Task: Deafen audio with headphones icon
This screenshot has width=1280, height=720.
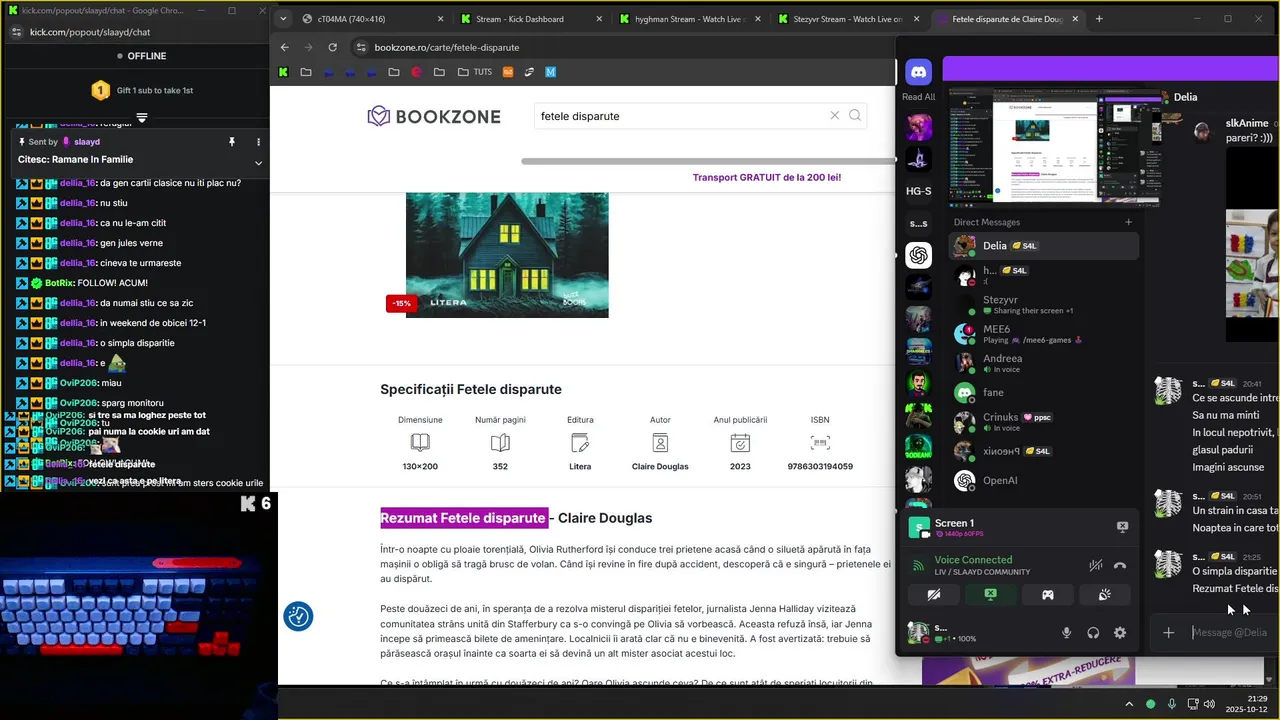Action: (1093, 632)
